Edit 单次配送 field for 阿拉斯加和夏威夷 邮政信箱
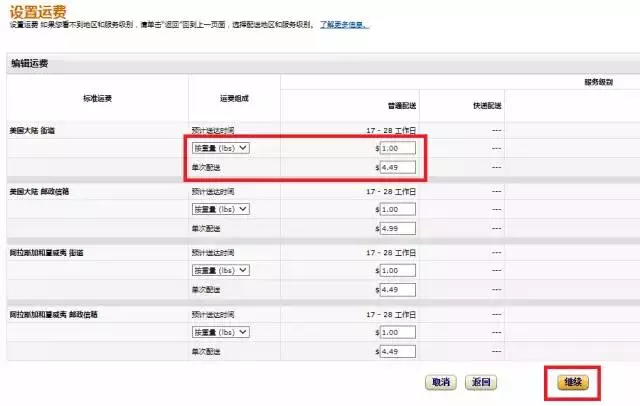 (x=398, y=351)
